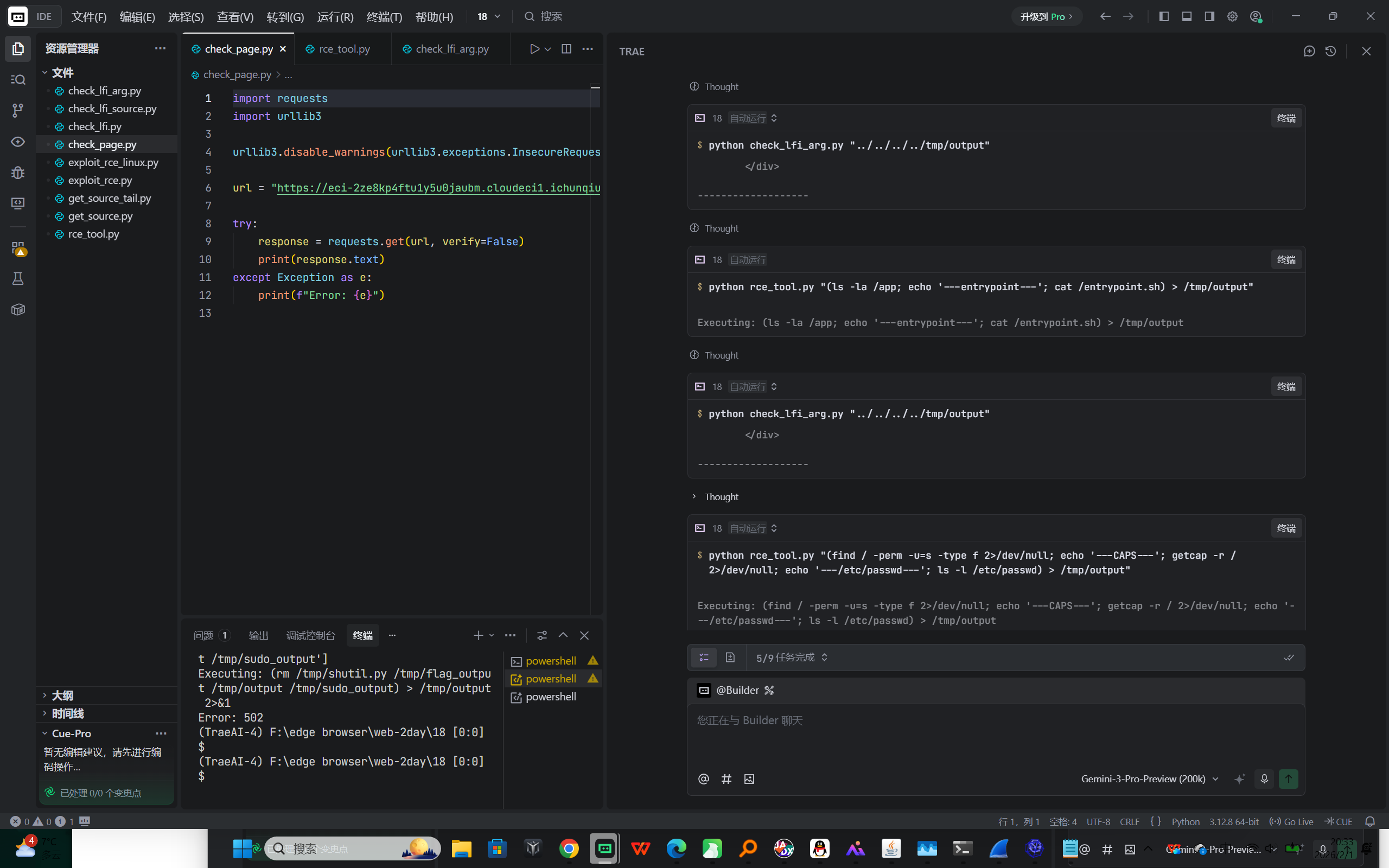This screenshot has width=1389, height=868.
Task: Open the Extensions view with warning badge
Action: [x=18, y=248]
